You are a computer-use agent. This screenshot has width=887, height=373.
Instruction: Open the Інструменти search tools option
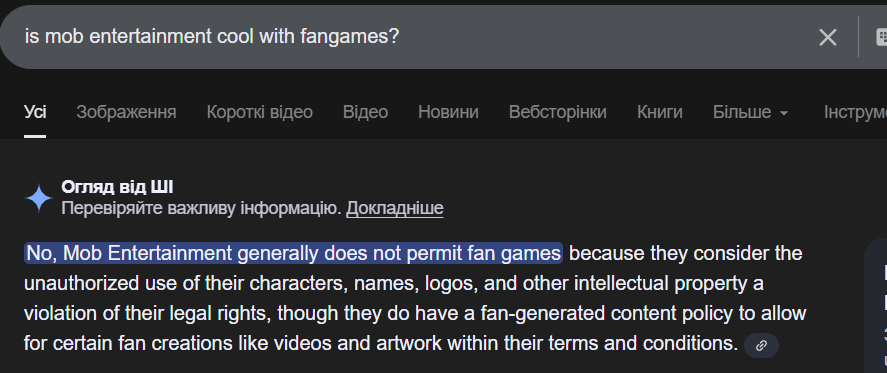855,112
